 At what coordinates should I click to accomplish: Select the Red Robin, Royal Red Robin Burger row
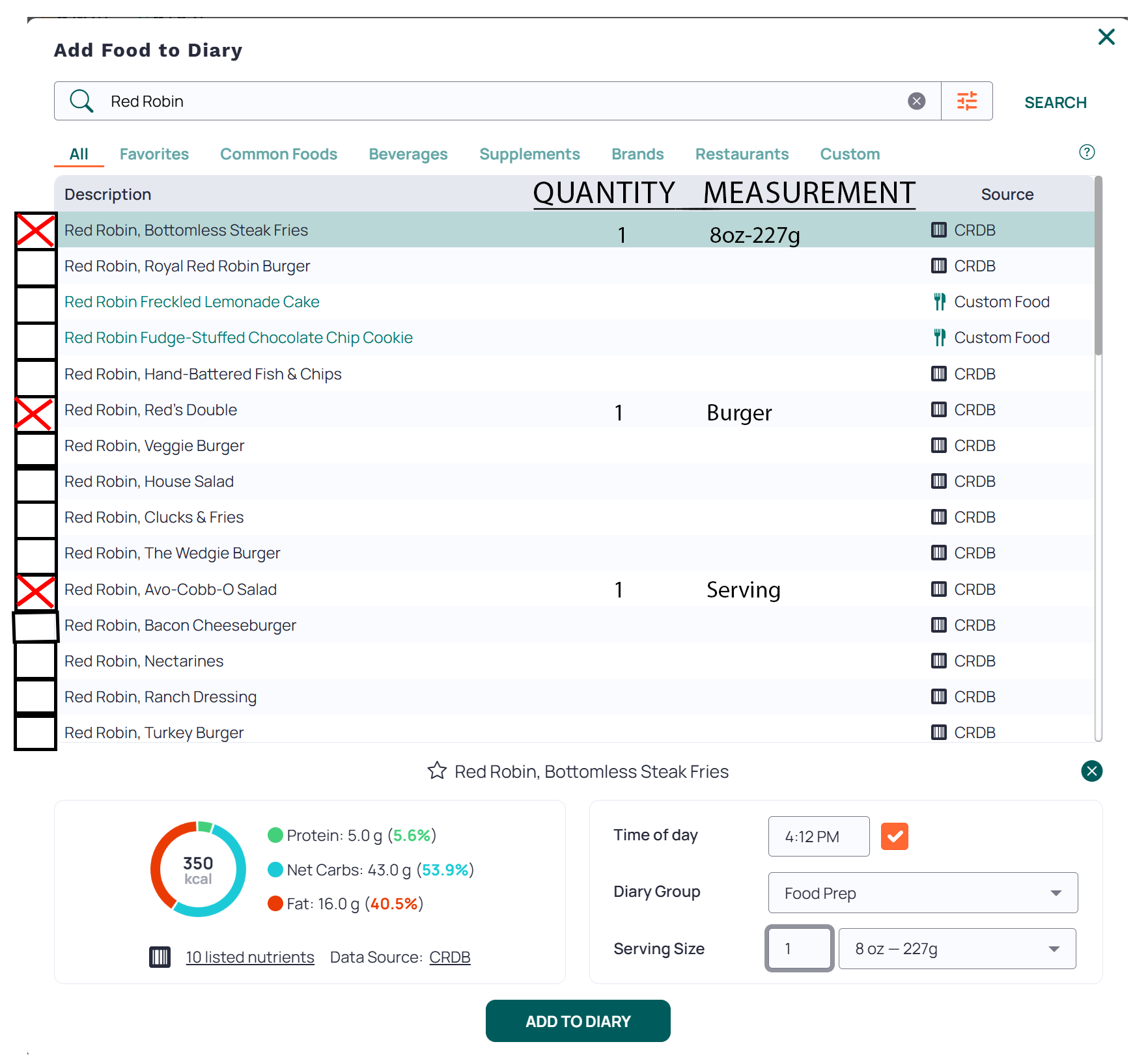[x=574, y=266]
